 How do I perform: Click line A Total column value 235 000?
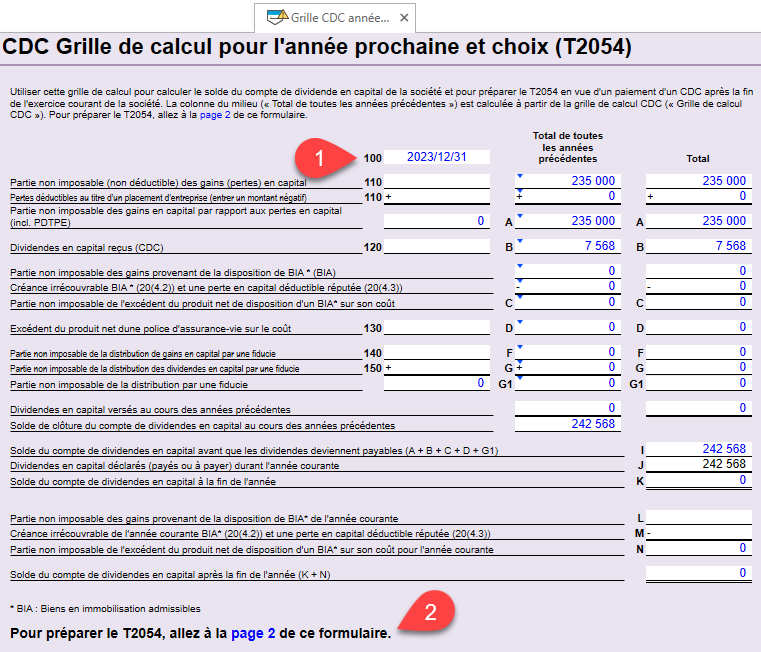click(x=699, y=221)
